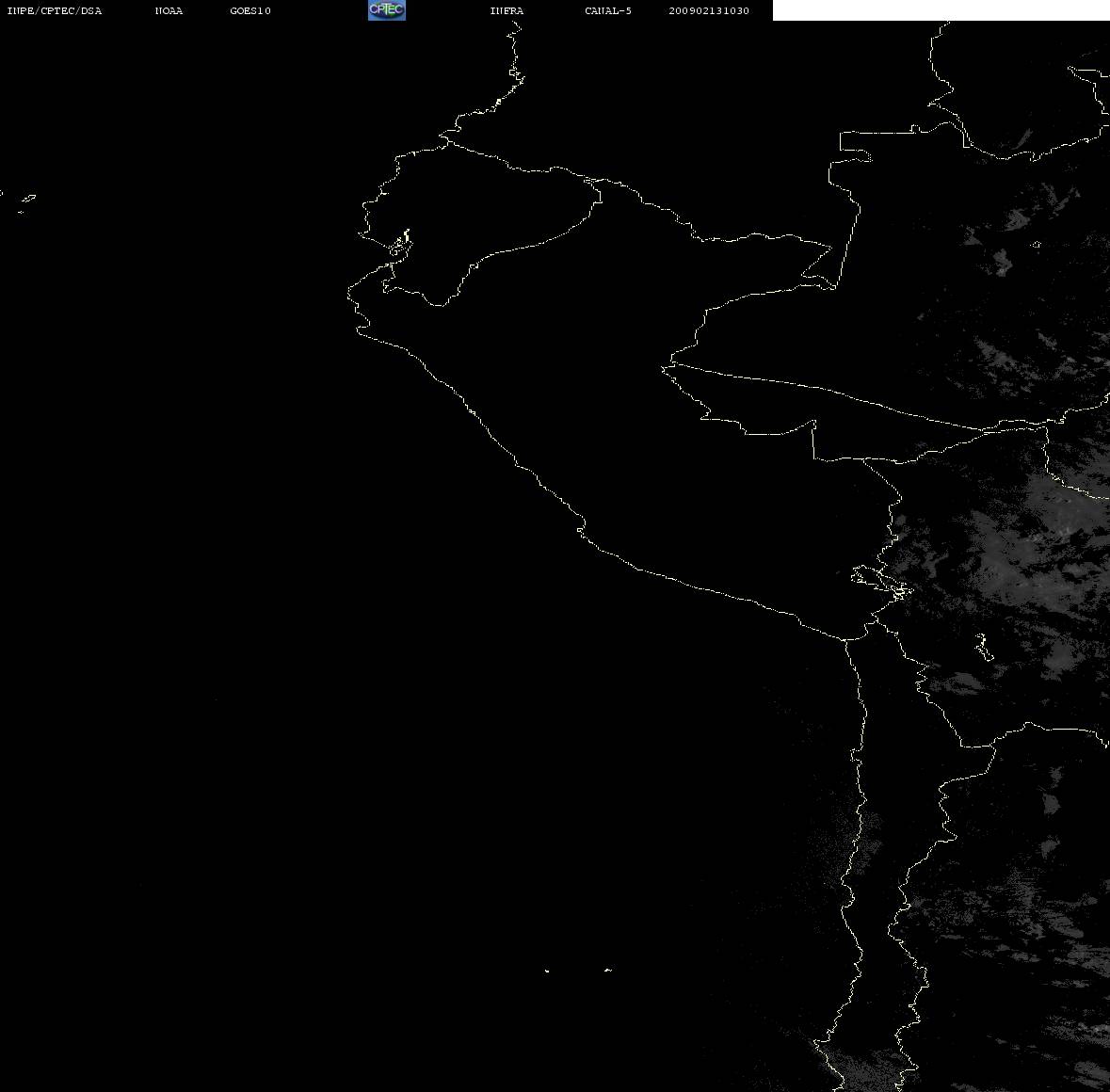The image size is (1110, 1092).
Task: Click the blank white box in the header
Action: (x=941, y=10)
